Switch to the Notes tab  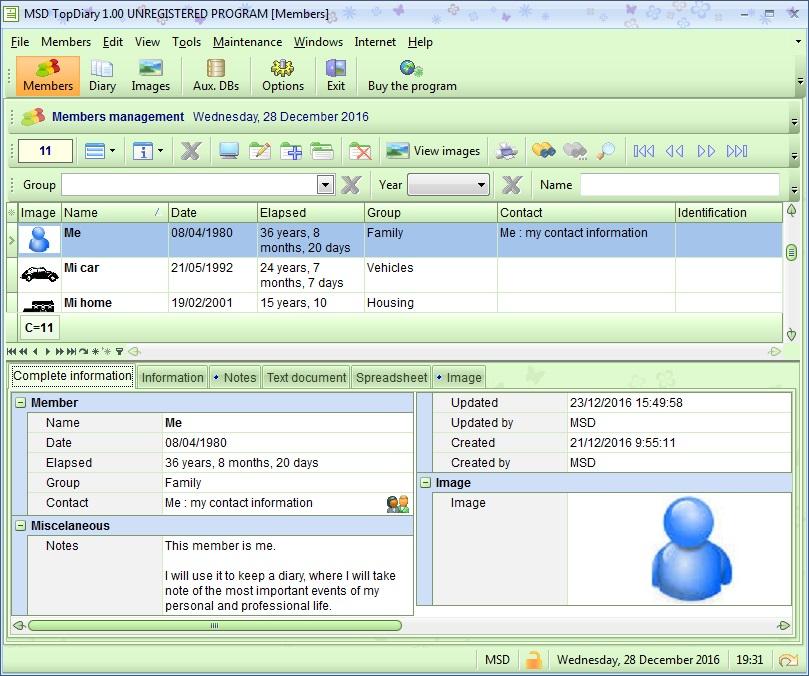(235, 377)
